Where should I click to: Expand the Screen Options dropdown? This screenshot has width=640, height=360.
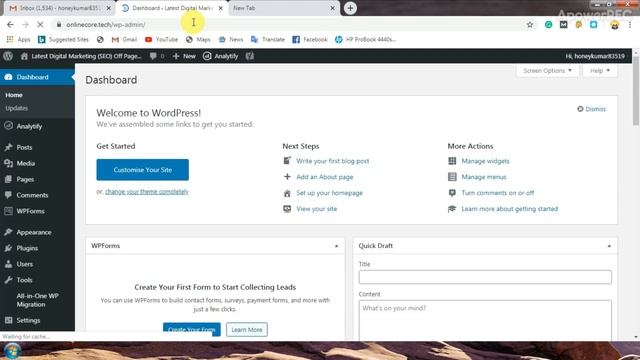click(547, 71)
